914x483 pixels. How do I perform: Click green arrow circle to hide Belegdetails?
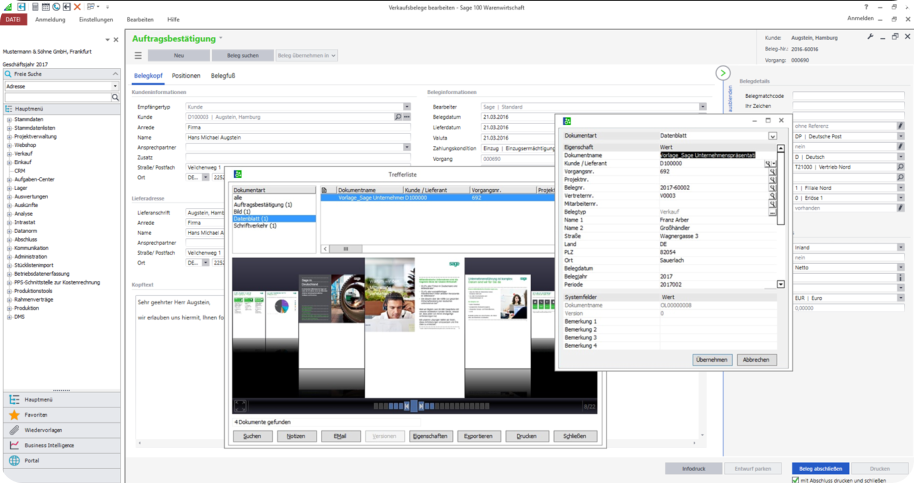pyautogui.click(x=723, y=73)
